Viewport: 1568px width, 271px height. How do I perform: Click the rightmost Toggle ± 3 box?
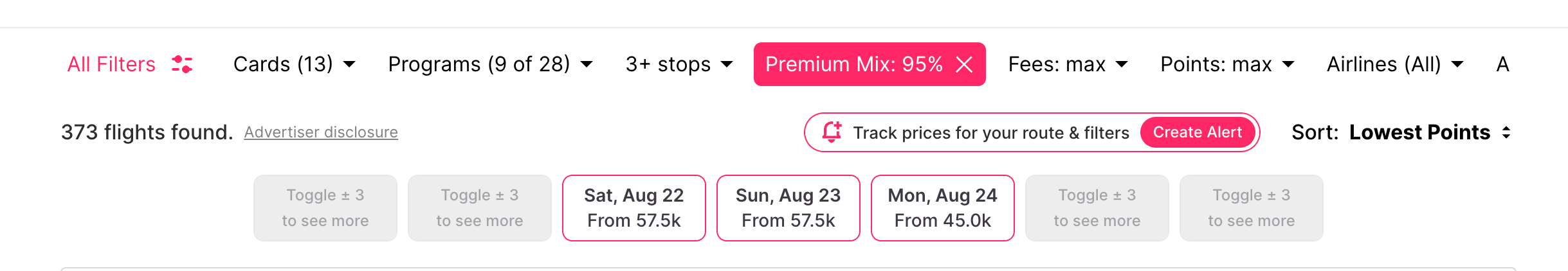1251,208
